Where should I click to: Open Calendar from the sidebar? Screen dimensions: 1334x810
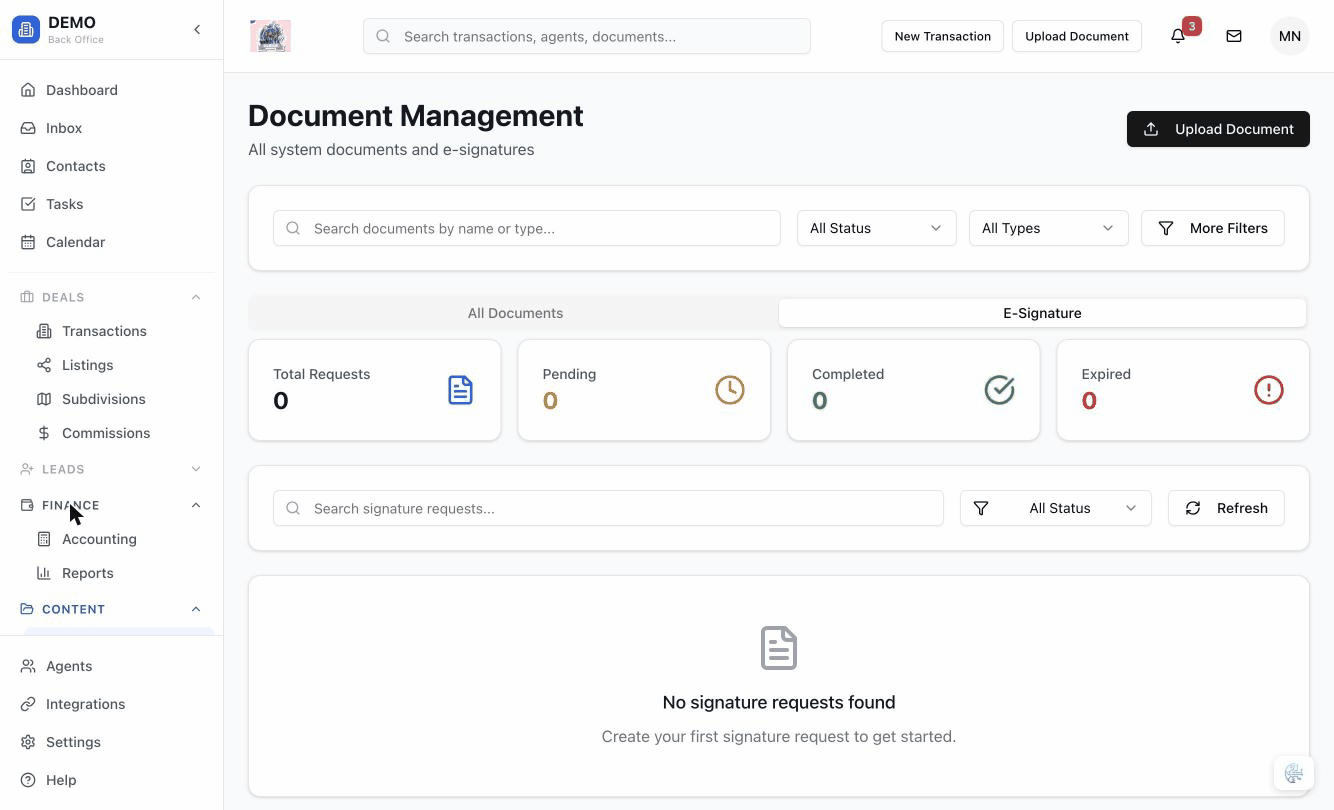pos(111,242)
